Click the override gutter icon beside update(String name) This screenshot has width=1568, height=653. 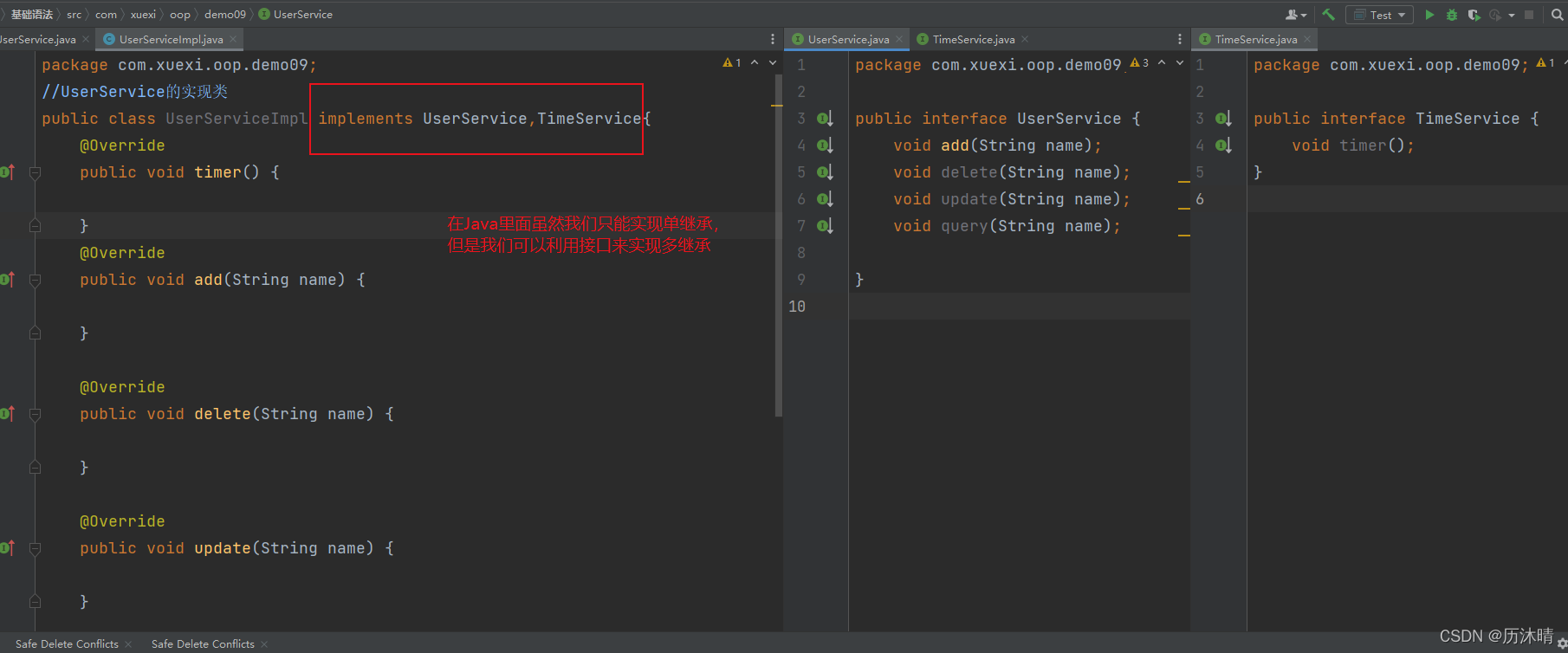[x=7, y=548]
